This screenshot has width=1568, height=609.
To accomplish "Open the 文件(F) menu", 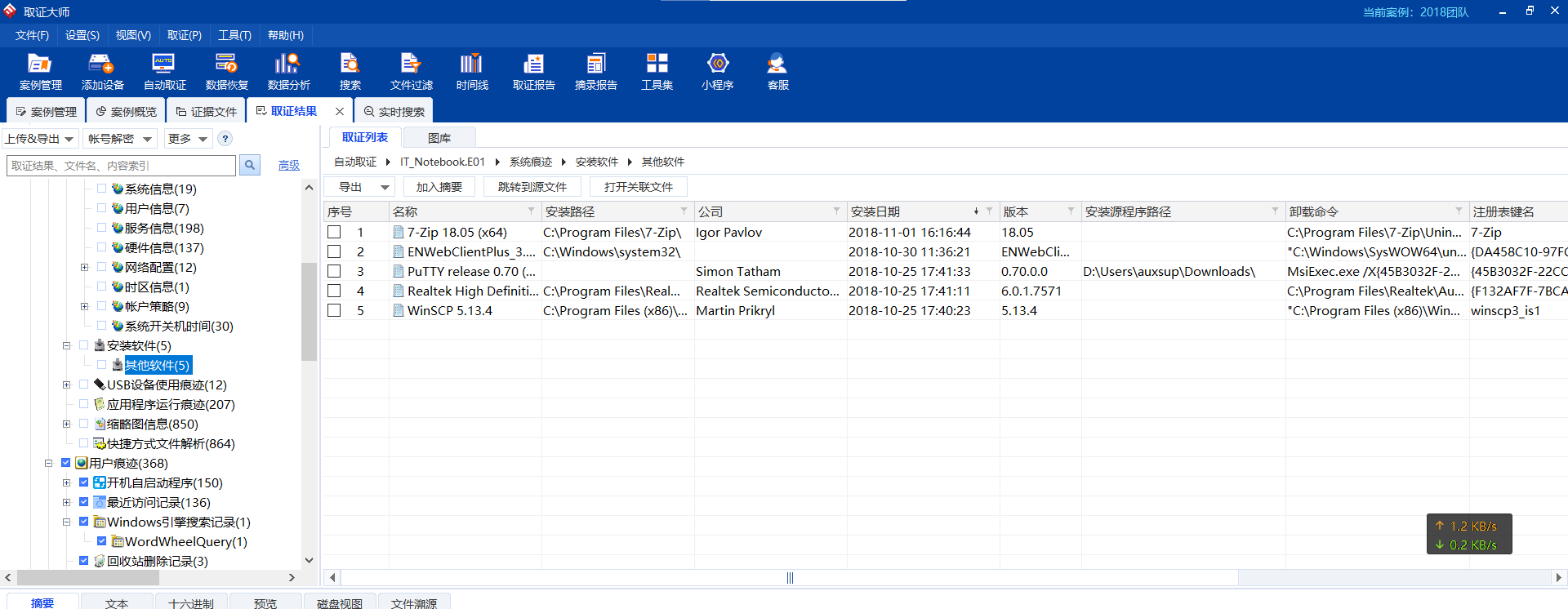I will point(32,35).
